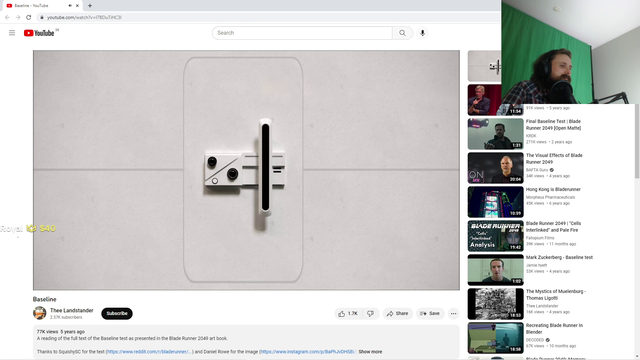640x360 pixels.
Task: Dislike the video with thumbs down
Action: [x=370, y=313]
